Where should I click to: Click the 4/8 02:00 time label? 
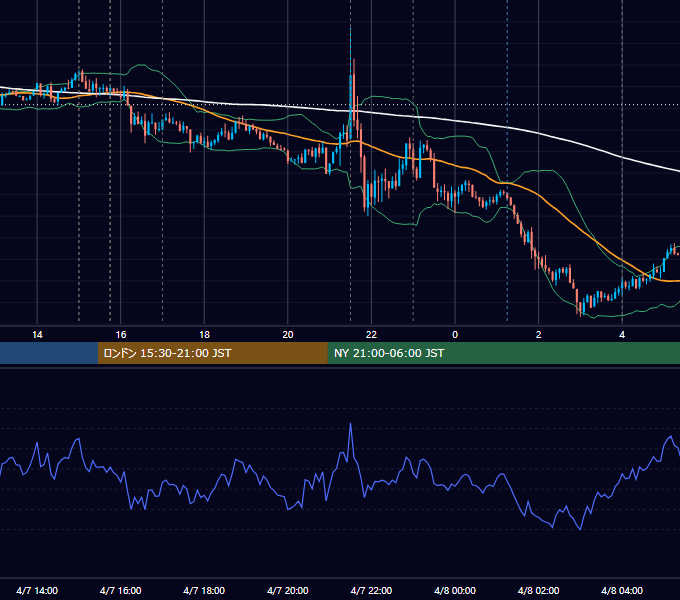coord(538,590)
